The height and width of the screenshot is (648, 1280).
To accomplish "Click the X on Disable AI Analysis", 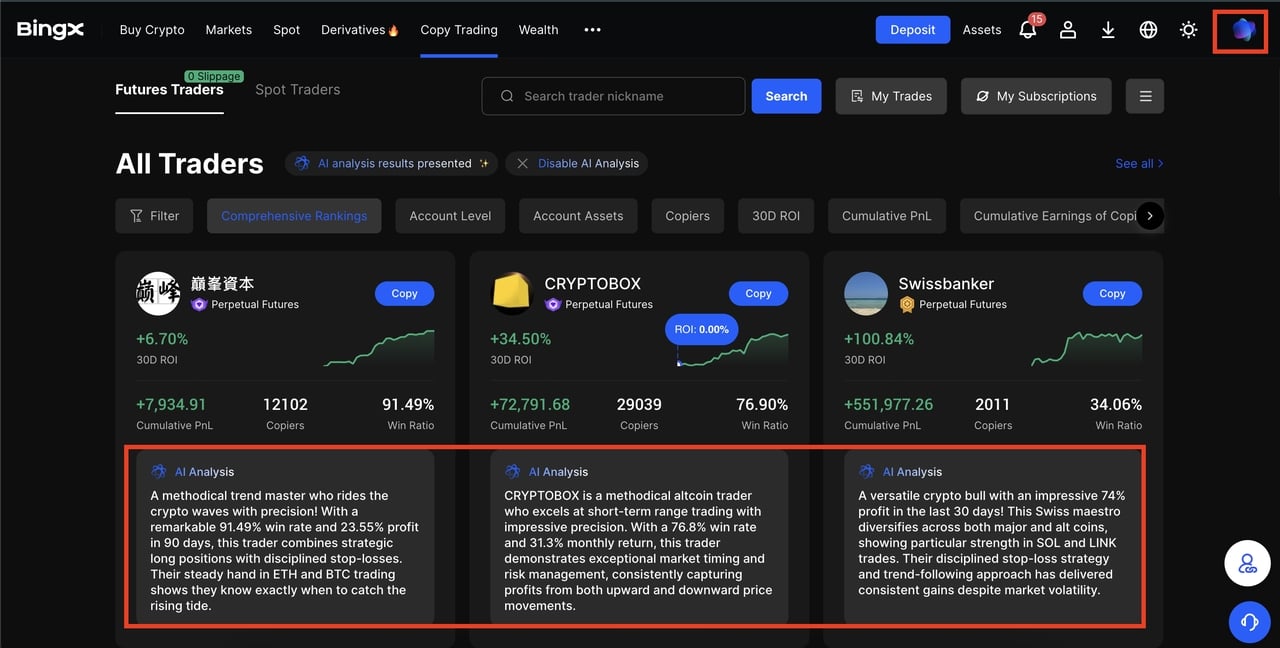I will coord(522,163).
